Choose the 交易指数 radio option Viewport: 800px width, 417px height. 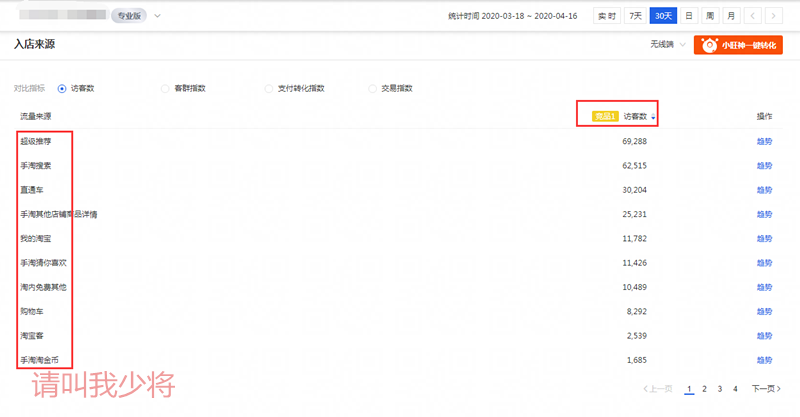373,88
